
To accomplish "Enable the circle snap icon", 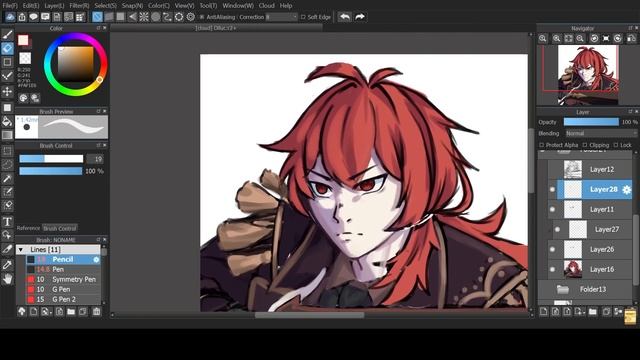I will point(156,17).
